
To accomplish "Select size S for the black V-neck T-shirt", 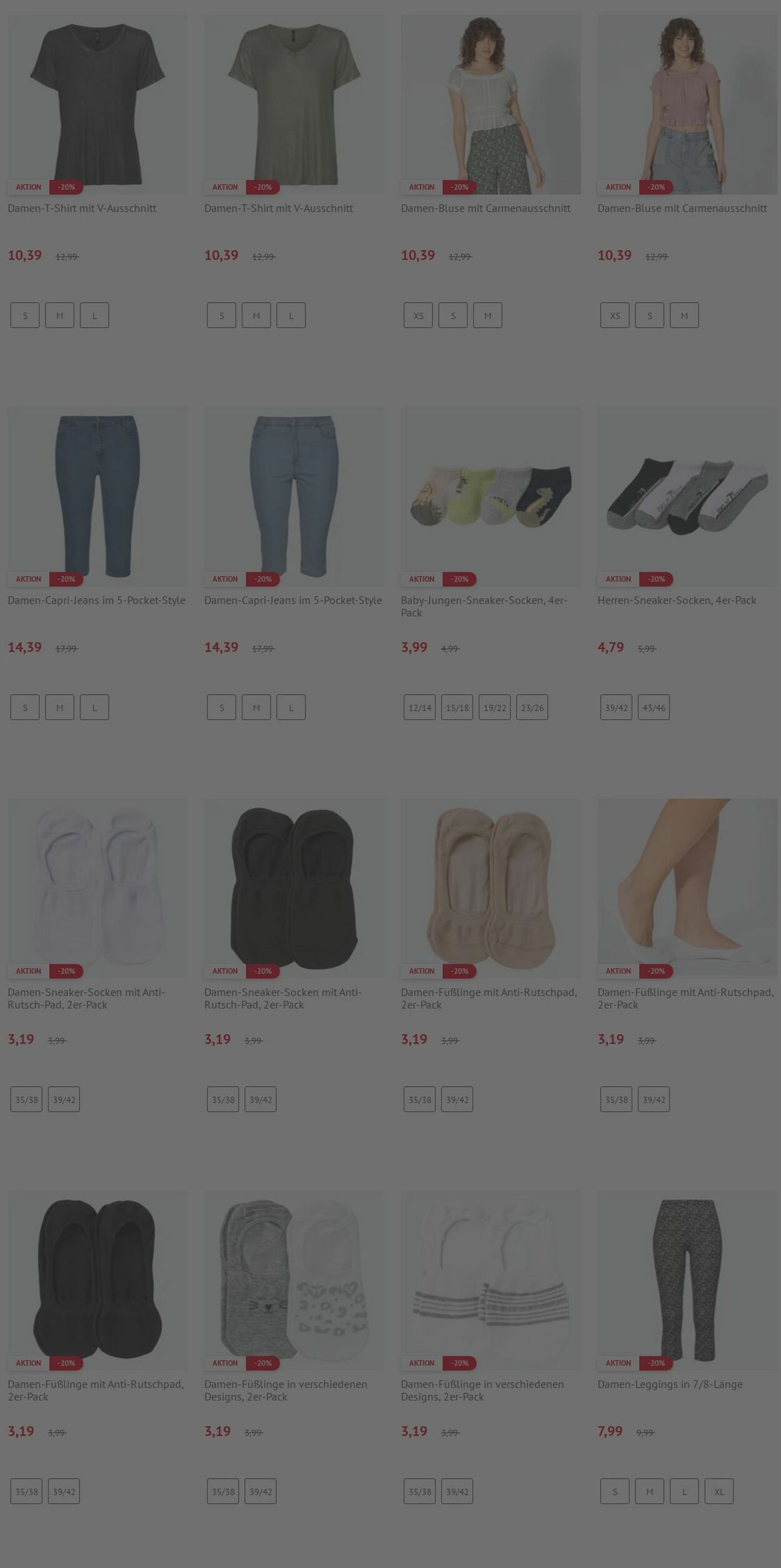I will coord(25,316).
